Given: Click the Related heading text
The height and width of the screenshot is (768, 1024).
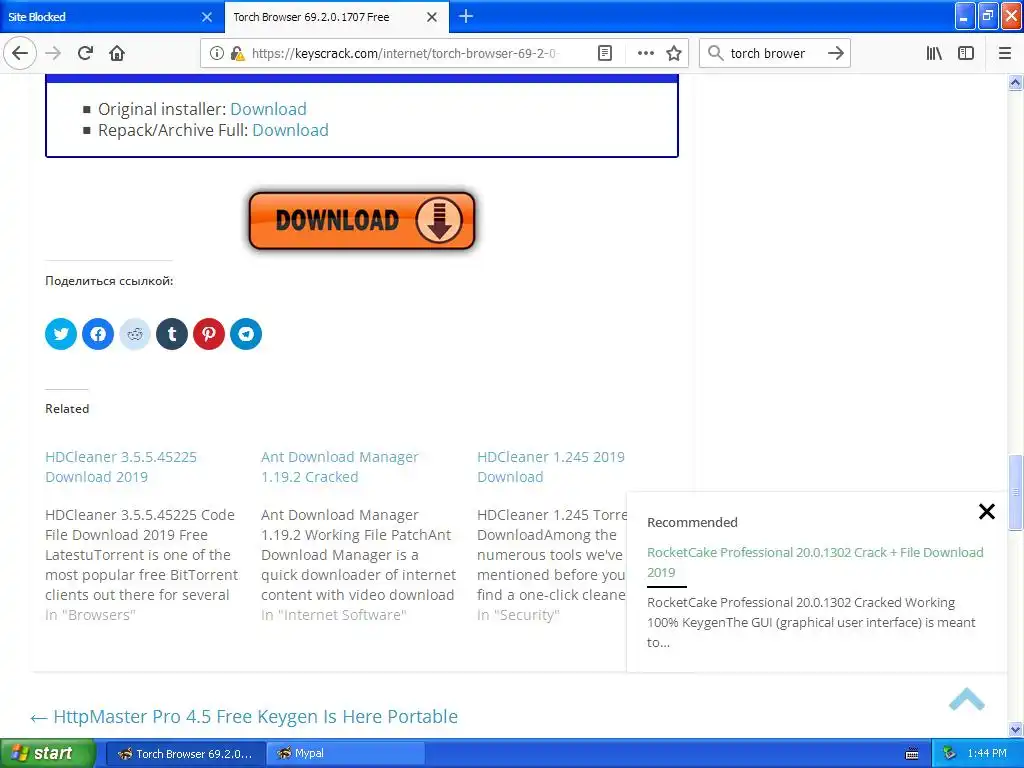Looking at the screenshot, I should tap(67, 409).
